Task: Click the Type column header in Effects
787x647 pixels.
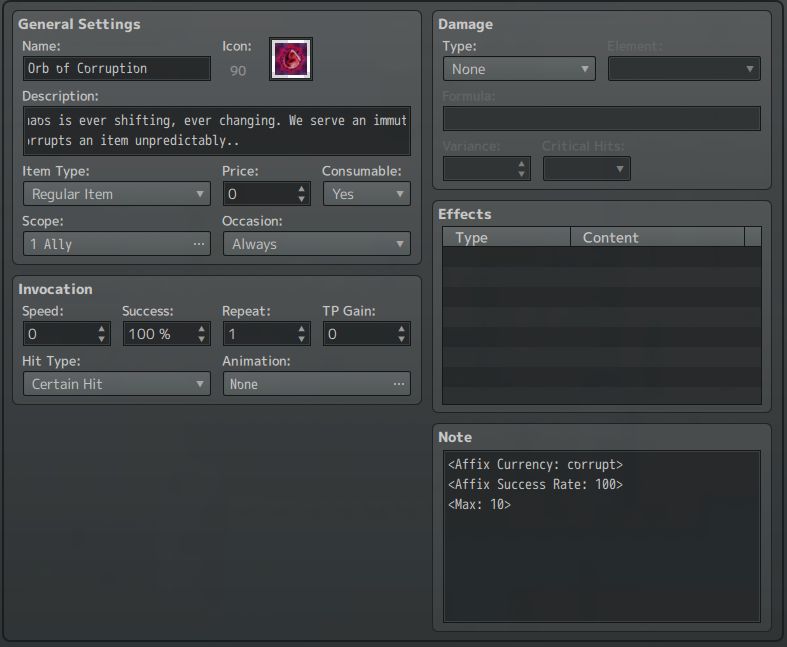Action: click(x=507, y=237)
